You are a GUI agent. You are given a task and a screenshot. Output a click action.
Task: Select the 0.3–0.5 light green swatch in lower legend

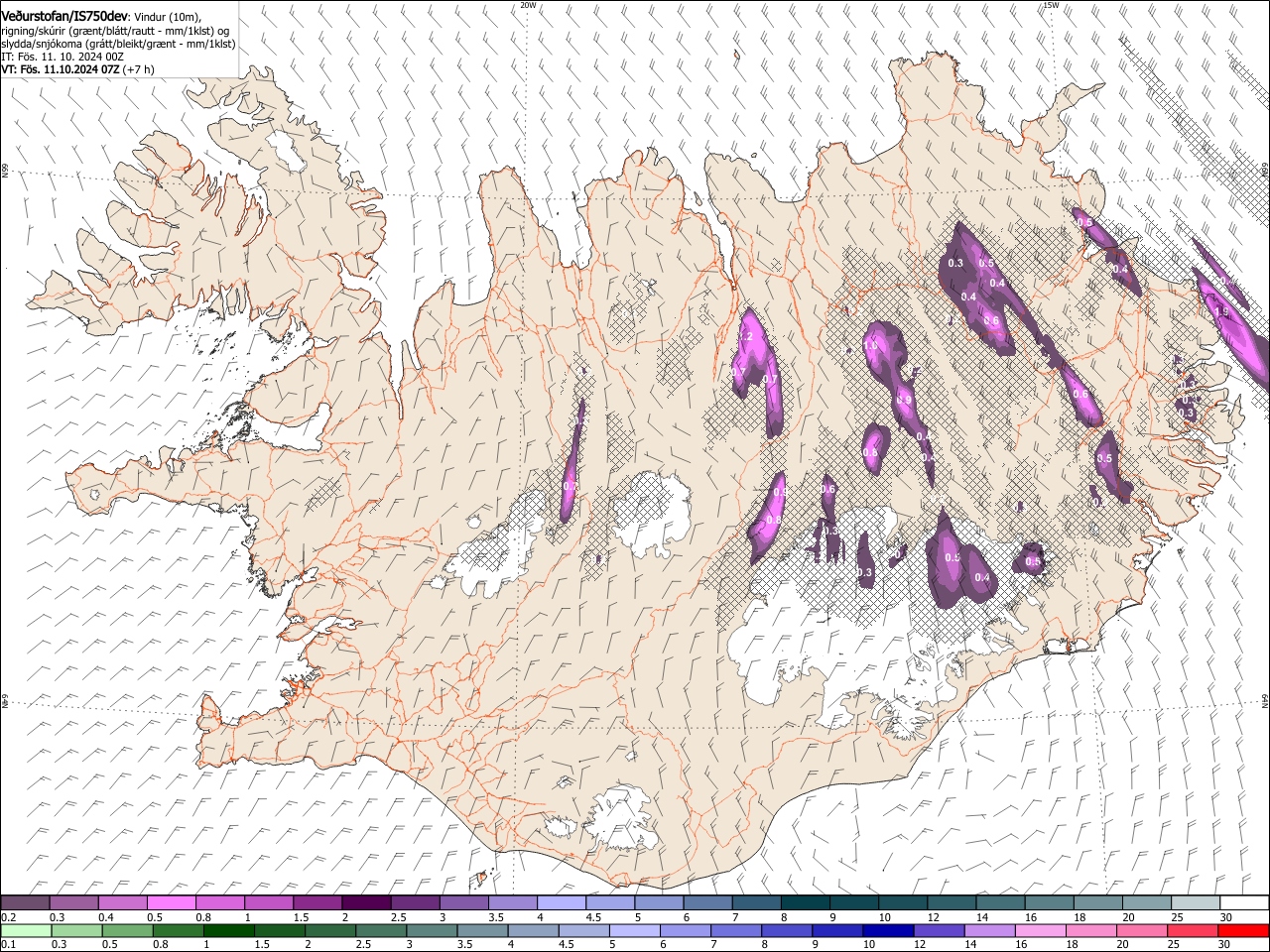tap(75, 930)
